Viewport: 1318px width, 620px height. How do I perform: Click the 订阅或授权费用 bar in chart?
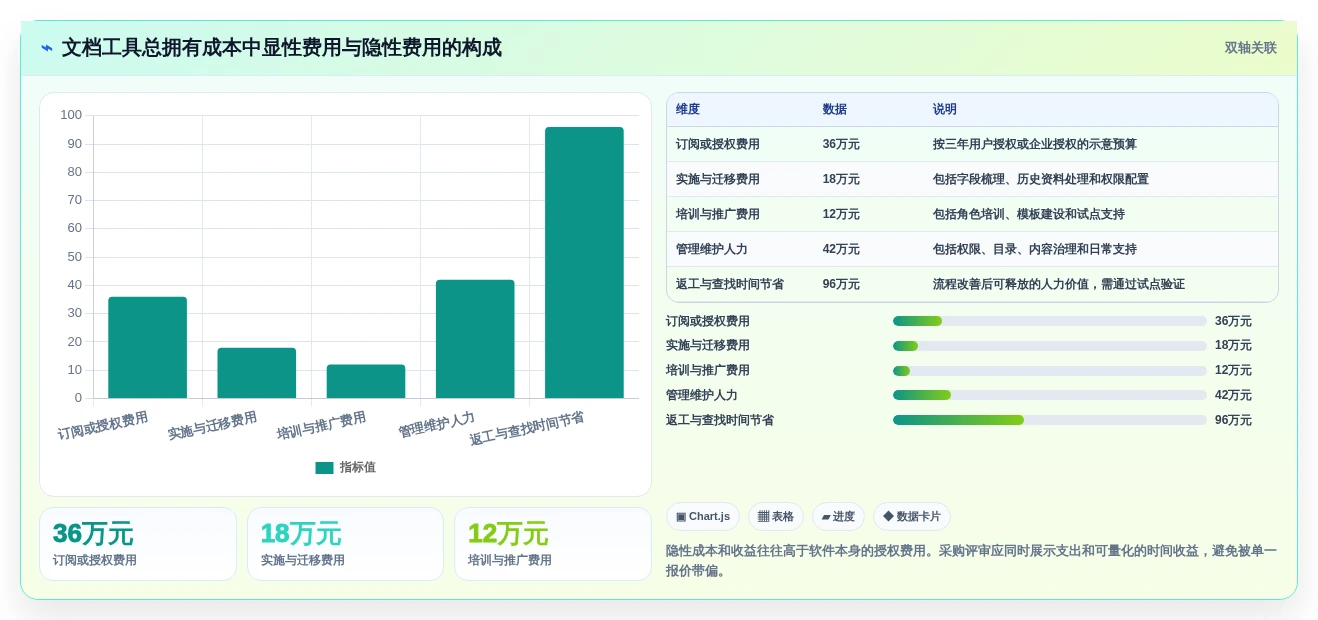(x=147, y=347)
